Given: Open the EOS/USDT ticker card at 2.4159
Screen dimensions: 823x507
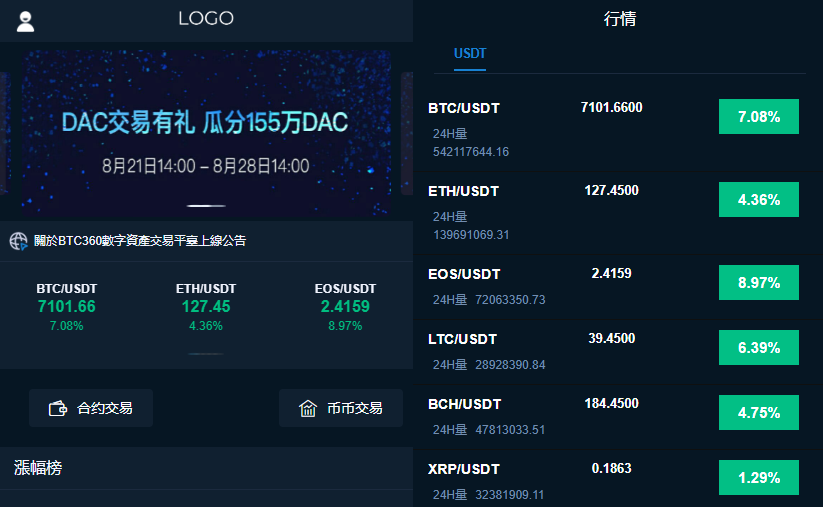Looking at the screenshot, I should point(345,307).
